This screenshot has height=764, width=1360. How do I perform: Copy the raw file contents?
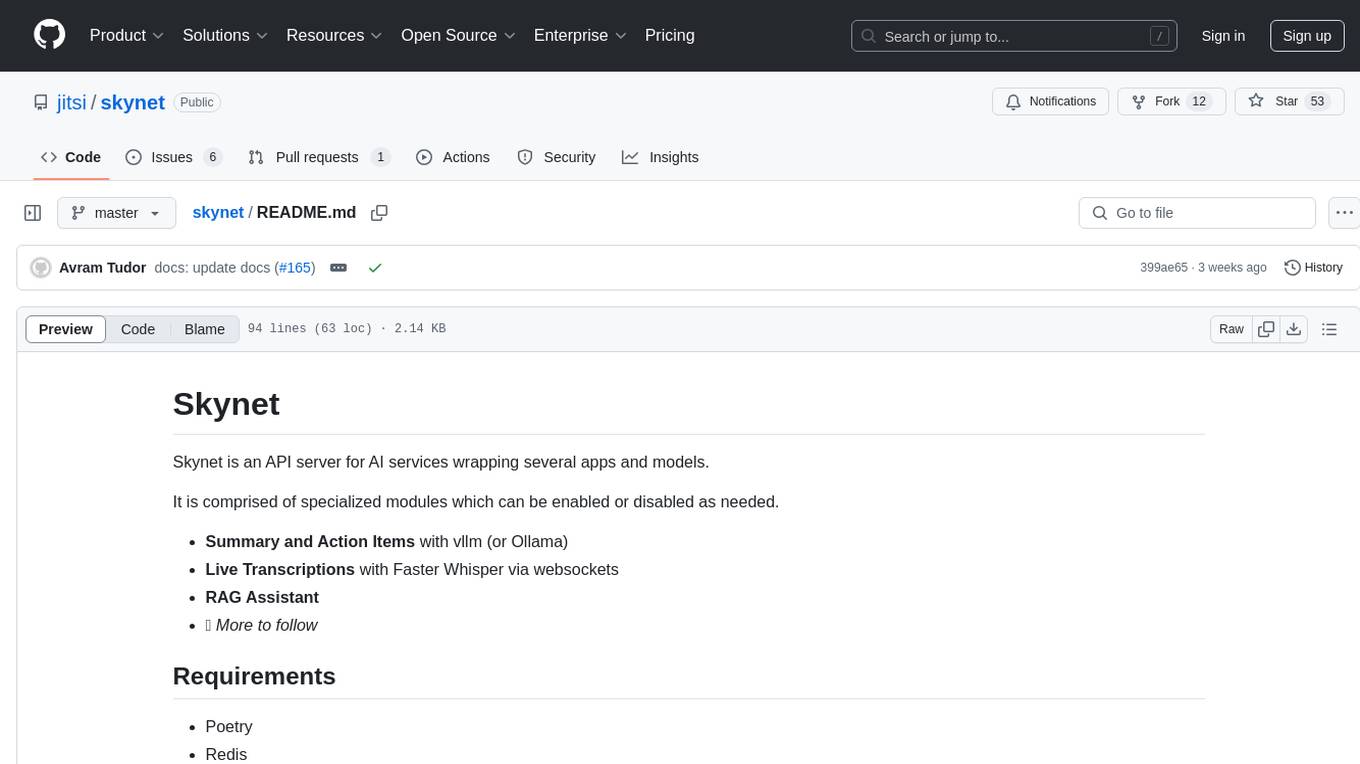(1267, 329)
